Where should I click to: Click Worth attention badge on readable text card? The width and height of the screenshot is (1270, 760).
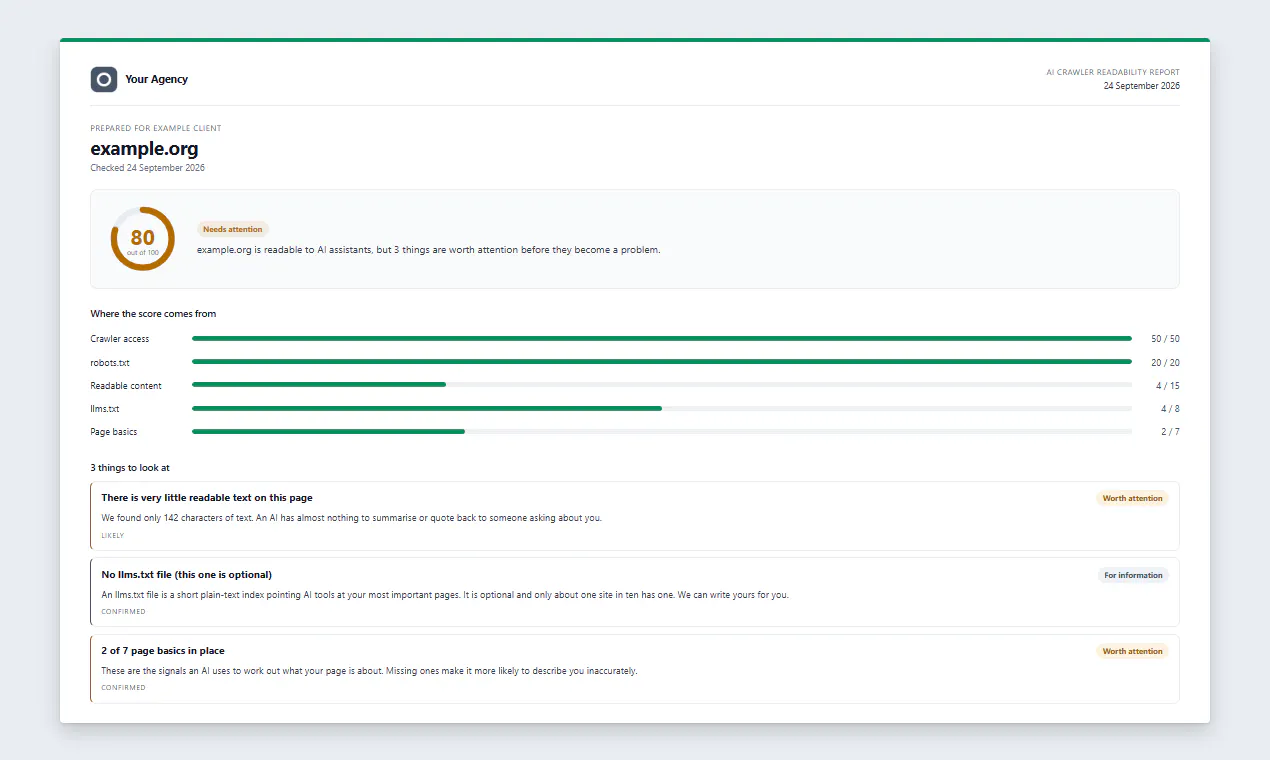pyautogui.click(x=1132, y=498)
